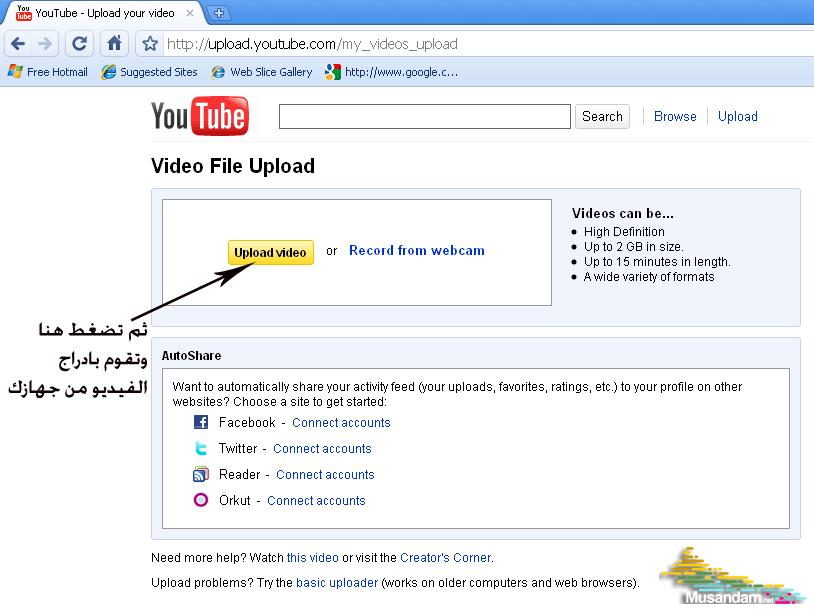Image resolution: width=814 pixels, height=609 pixels.
Task: Click 'Up to 2 GB in size.' text
Action: pyautogui.click(x=633, y=247)
